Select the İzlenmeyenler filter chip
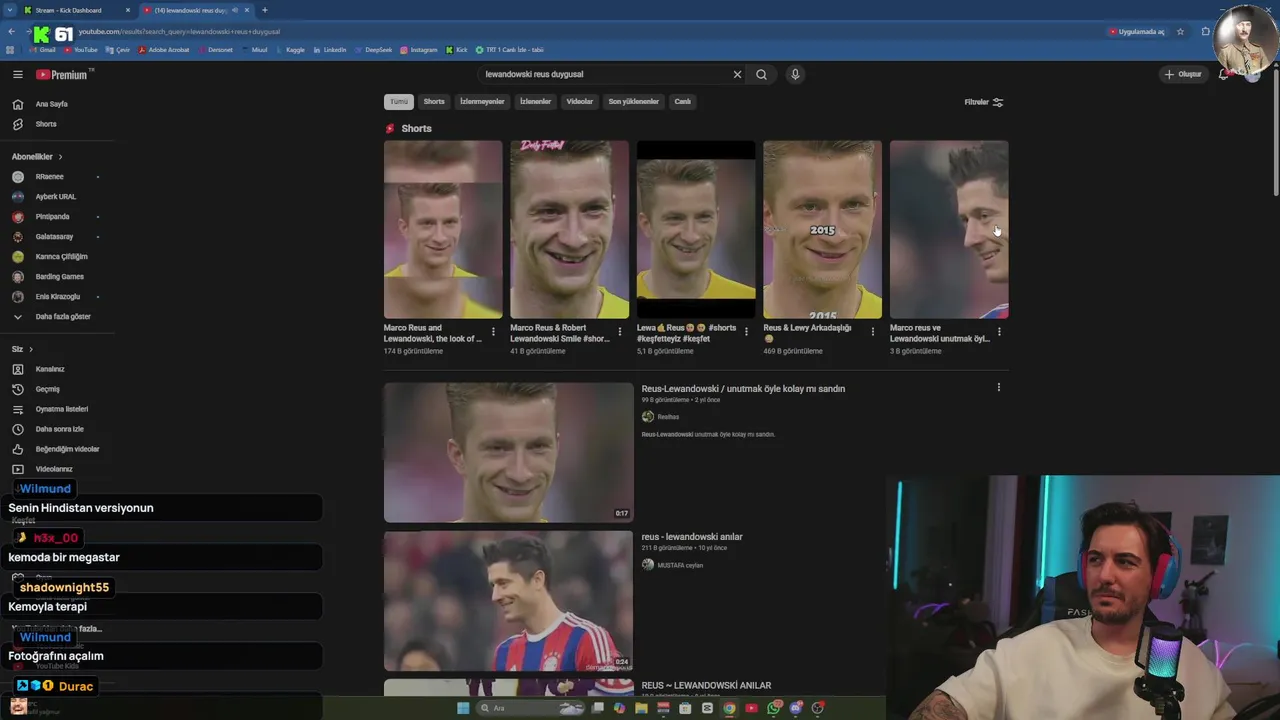 [482, 102]
